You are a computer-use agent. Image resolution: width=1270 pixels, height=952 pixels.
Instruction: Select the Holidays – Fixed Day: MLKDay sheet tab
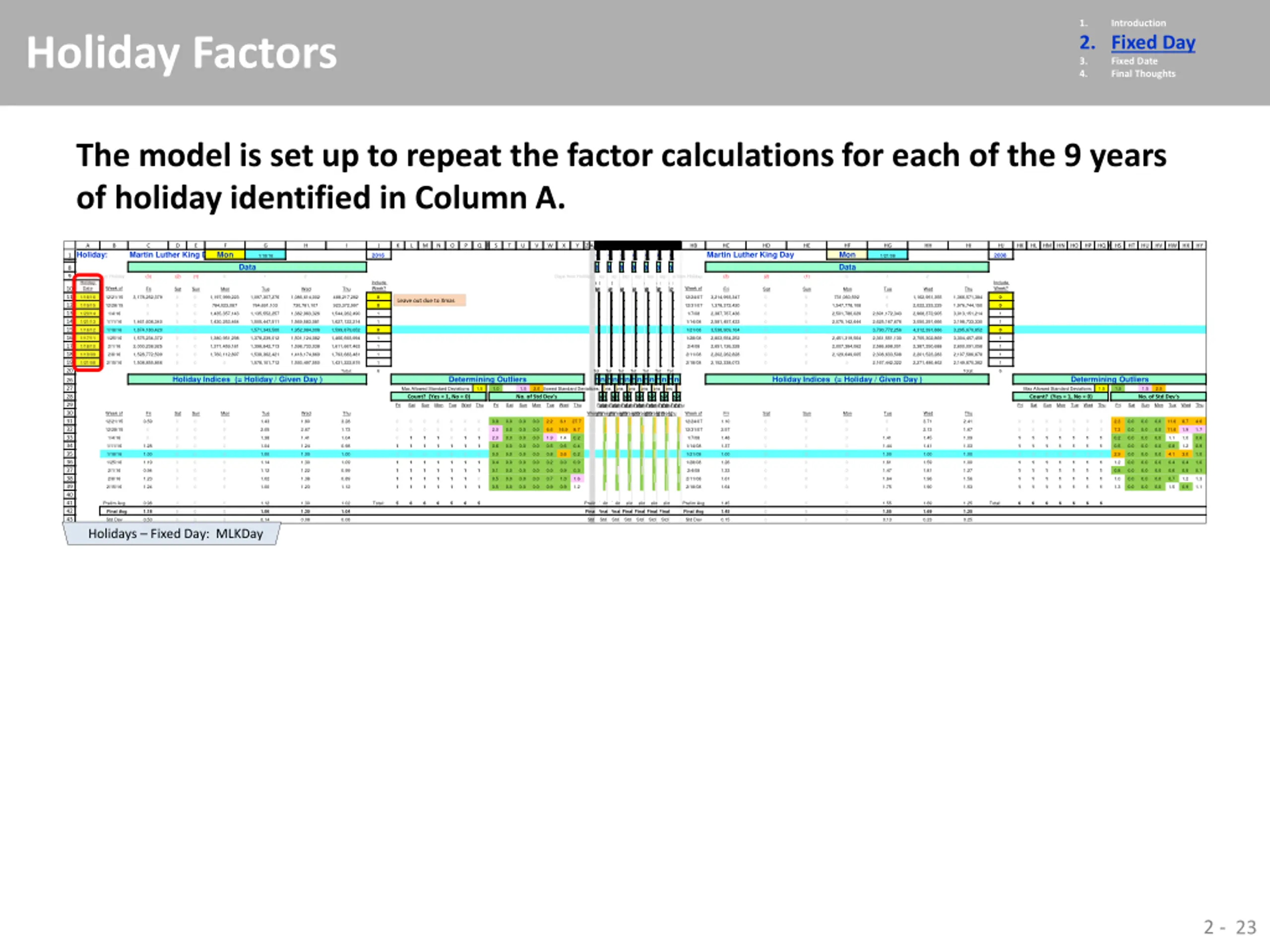coord(174,534)
